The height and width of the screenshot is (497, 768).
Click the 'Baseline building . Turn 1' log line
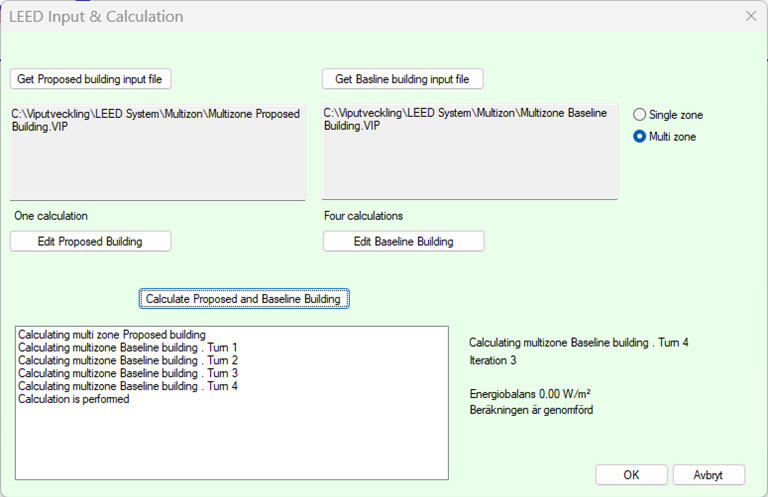coord(128,347)
